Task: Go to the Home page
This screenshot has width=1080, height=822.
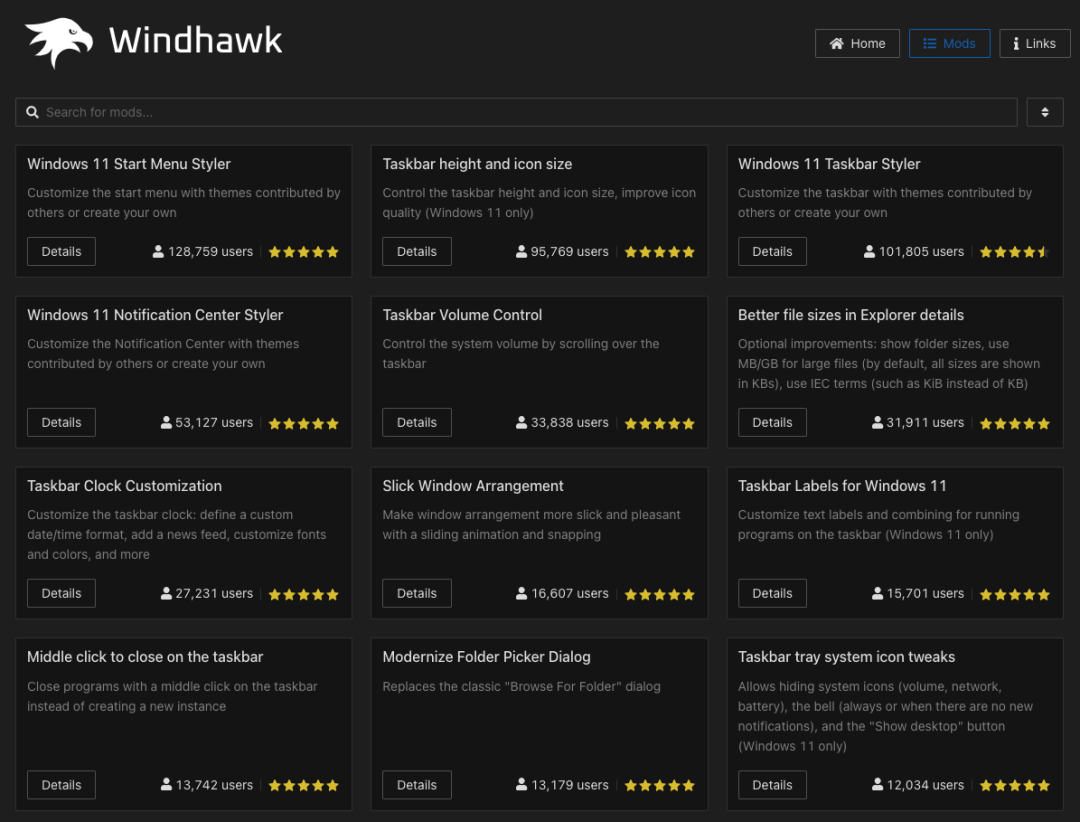Action: (x=857, y=43)
